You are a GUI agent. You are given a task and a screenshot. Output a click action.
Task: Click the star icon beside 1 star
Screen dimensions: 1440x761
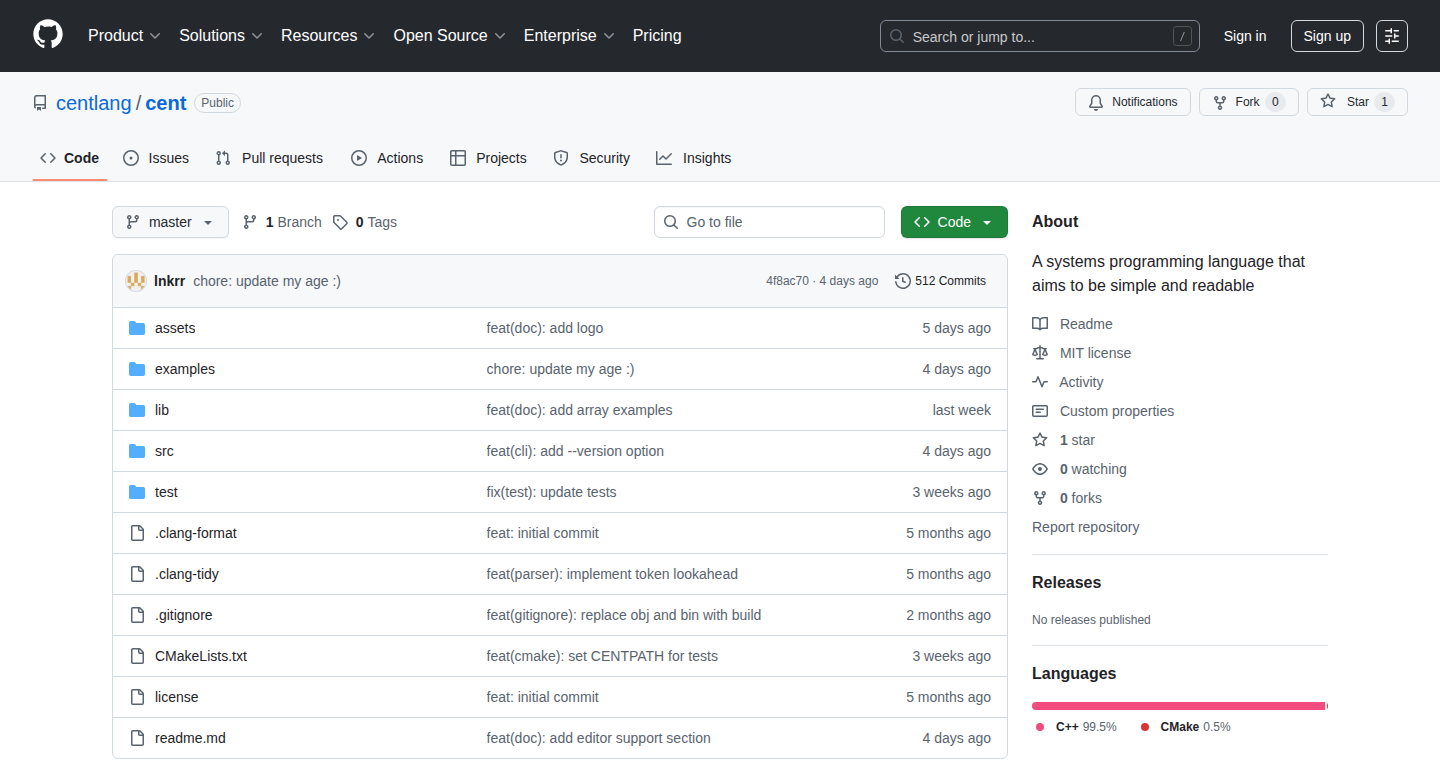click(x=1040, y=440)
